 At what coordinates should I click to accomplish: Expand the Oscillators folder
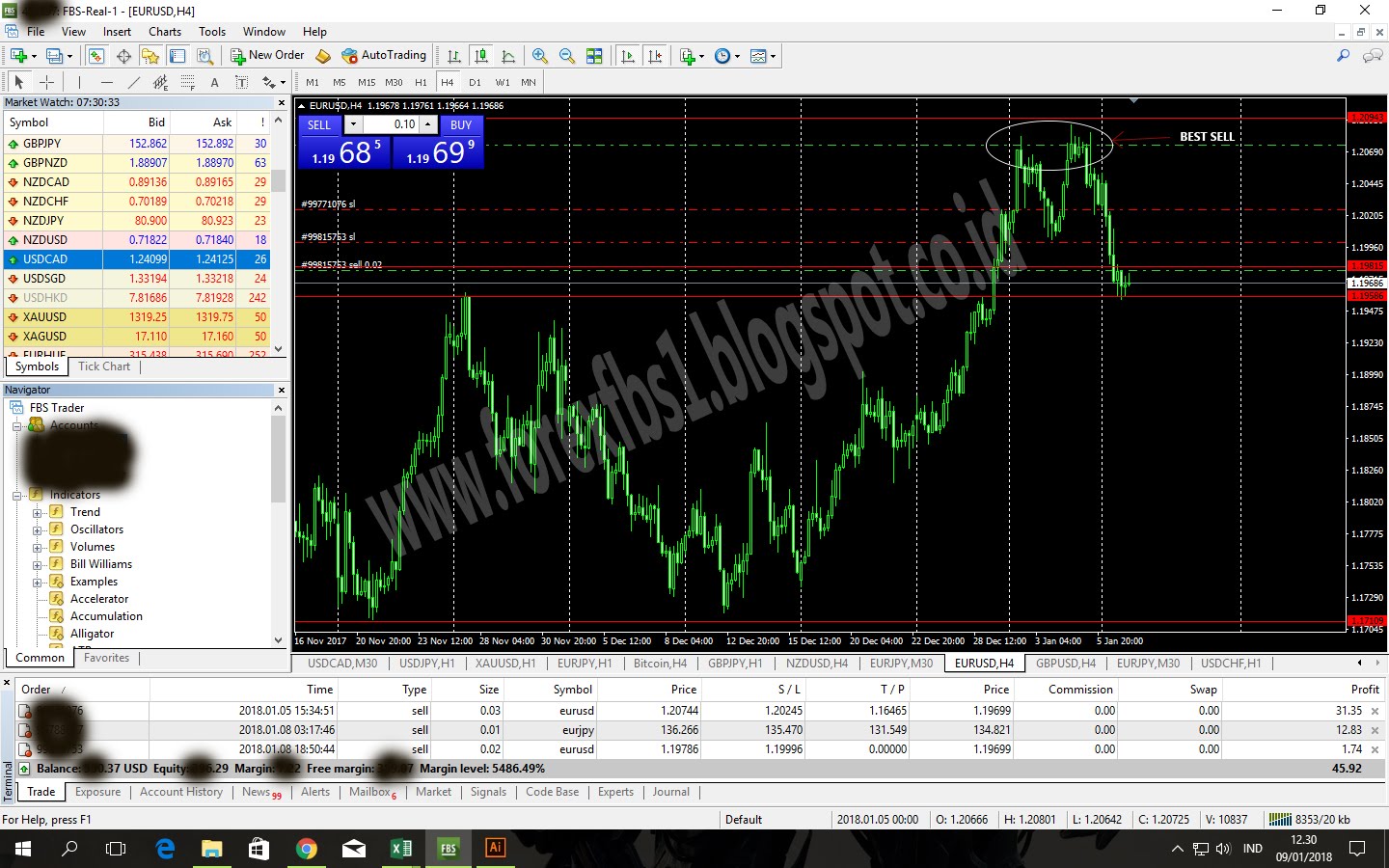tap(38, 529)
